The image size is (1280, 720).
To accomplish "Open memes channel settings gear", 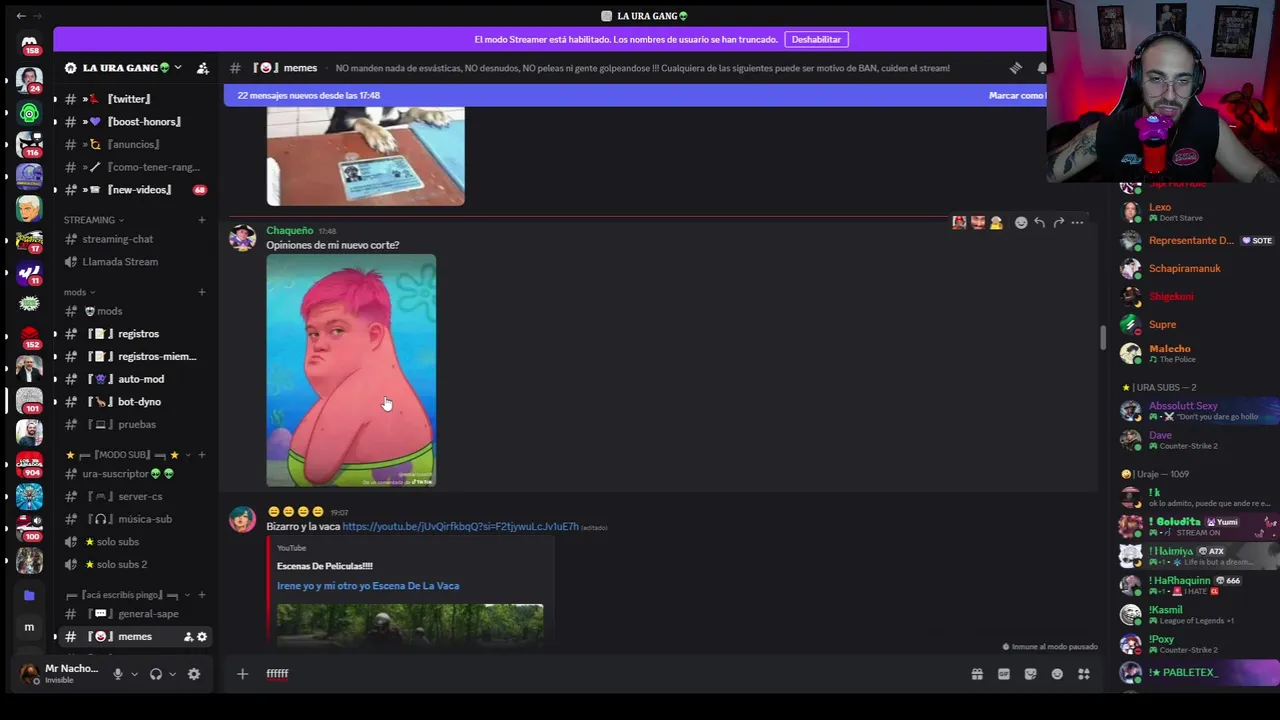I will (202, 637).
